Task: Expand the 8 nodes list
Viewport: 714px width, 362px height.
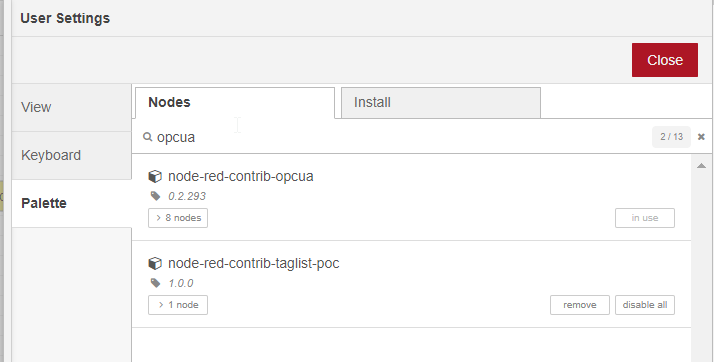Action: pyautogui.click(x=178, y=218)
